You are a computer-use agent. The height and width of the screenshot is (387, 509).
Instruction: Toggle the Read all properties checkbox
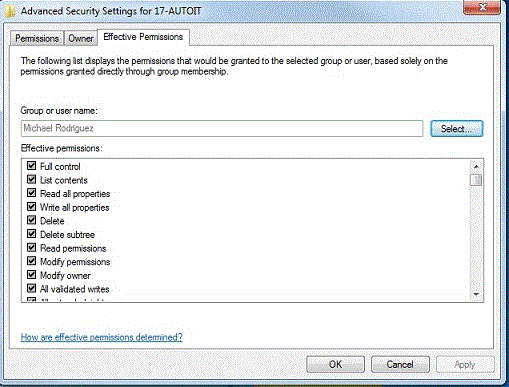(x=31, y=193)
